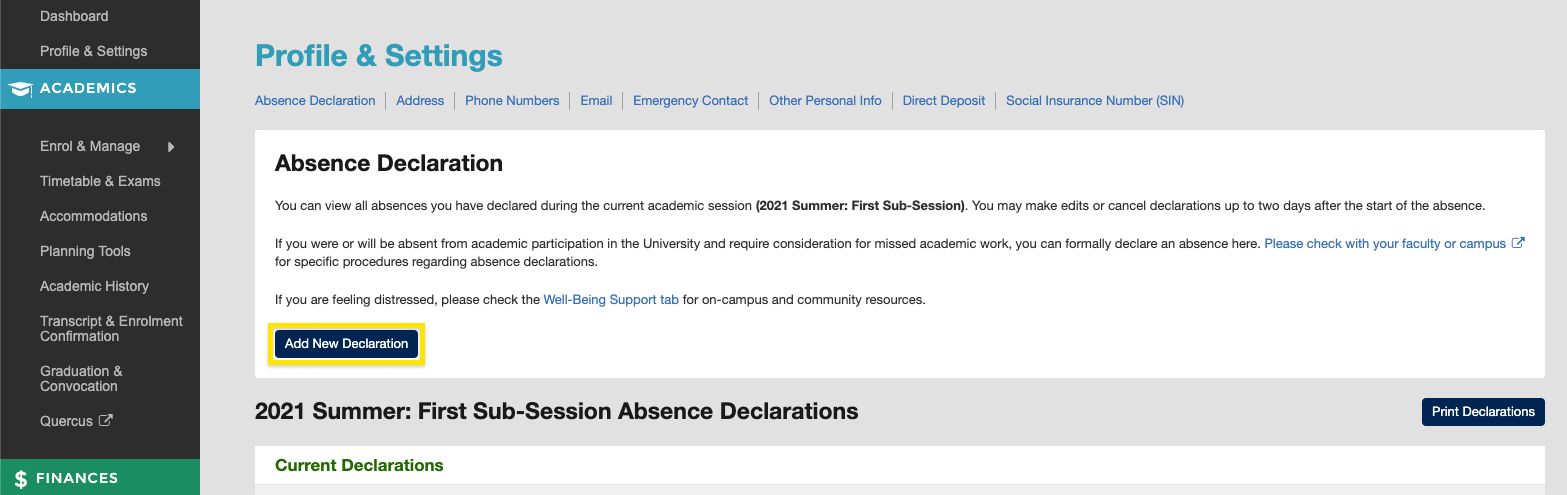Click the Print Declarations button
Image resolution: width=1567 pixels, height=495 pixels.
pos(1483,412)
